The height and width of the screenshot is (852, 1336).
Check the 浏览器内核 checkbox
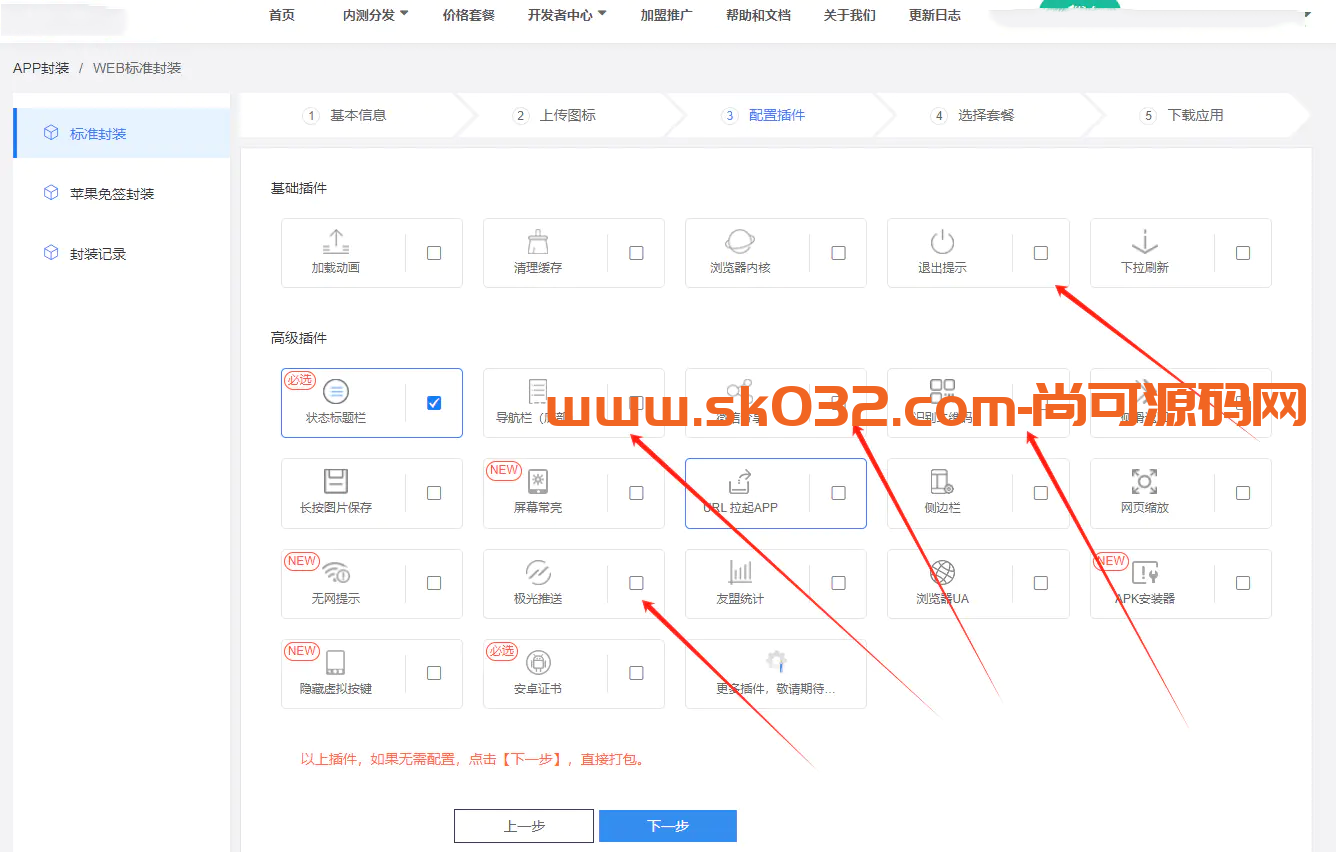[x=838, y=253]
